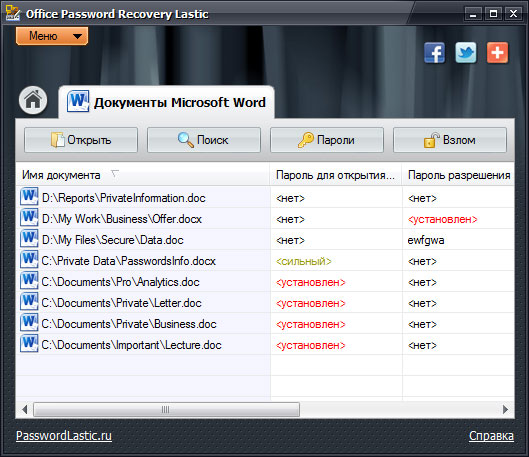Click the Facebook share icon
Image resolution: width=529 pixels, height=457 pixels.
(x=435, y=53)
